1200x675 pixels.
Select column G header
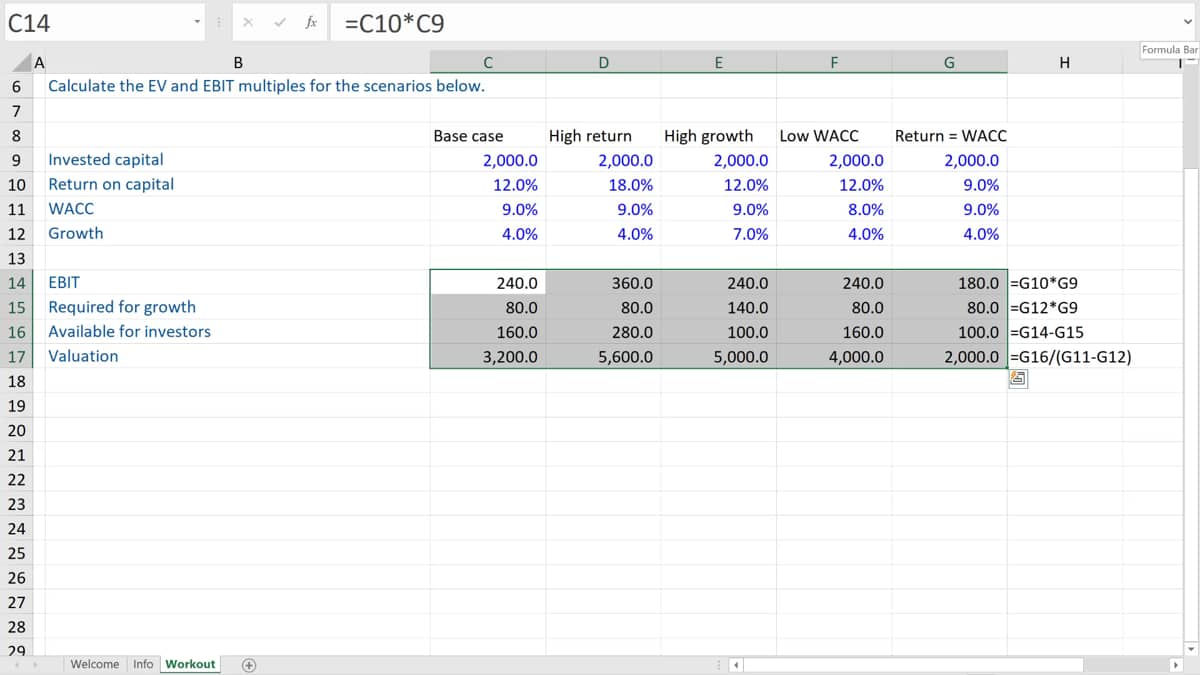tap(949, 63)
